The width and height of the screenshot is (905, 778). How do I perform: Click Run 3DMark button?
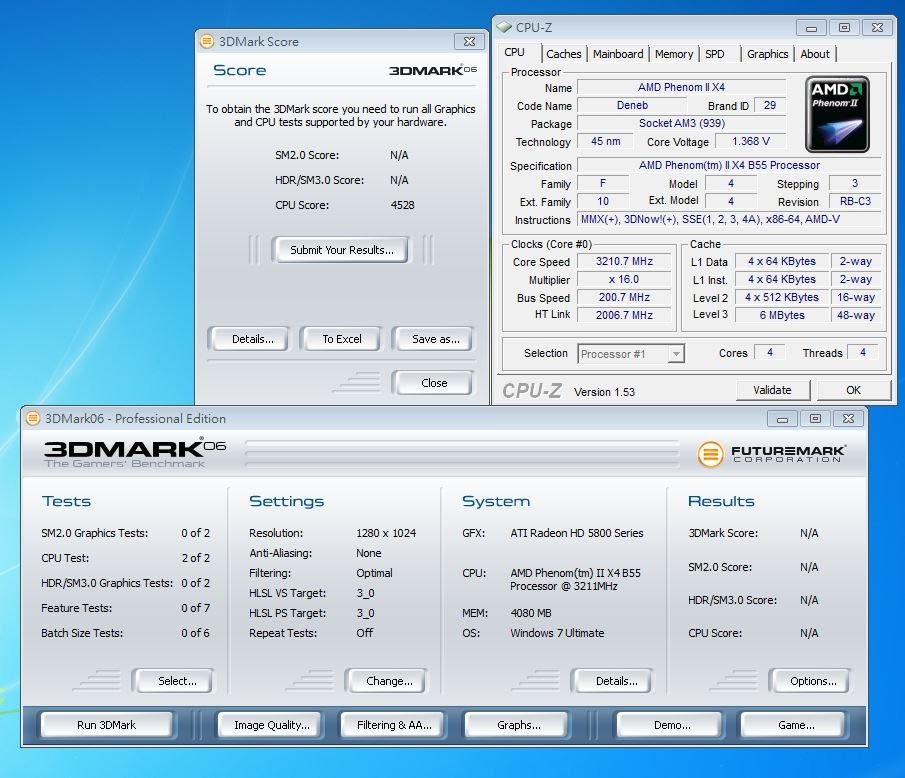point(106,725)
